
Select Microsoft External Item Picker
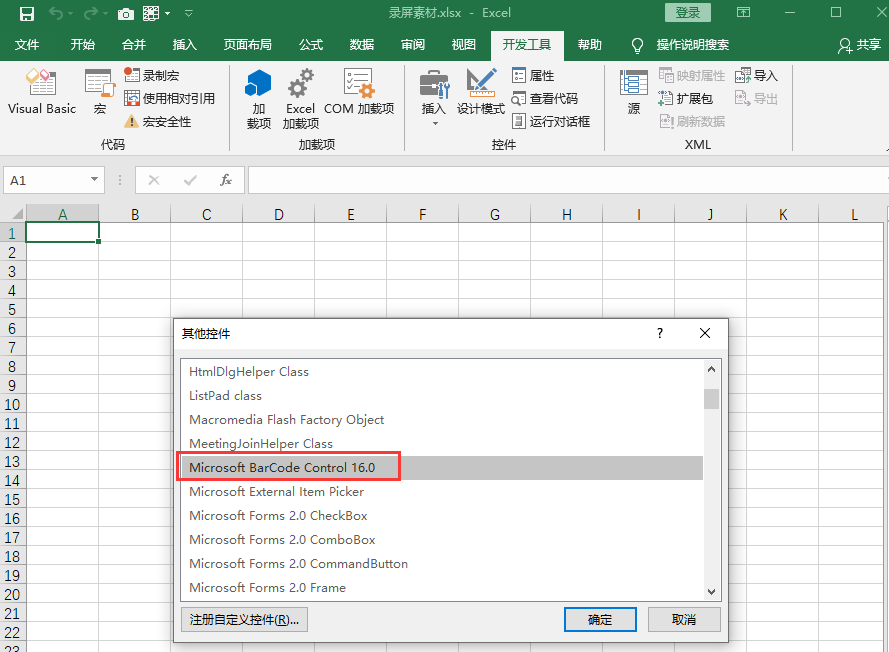[442, 492]
